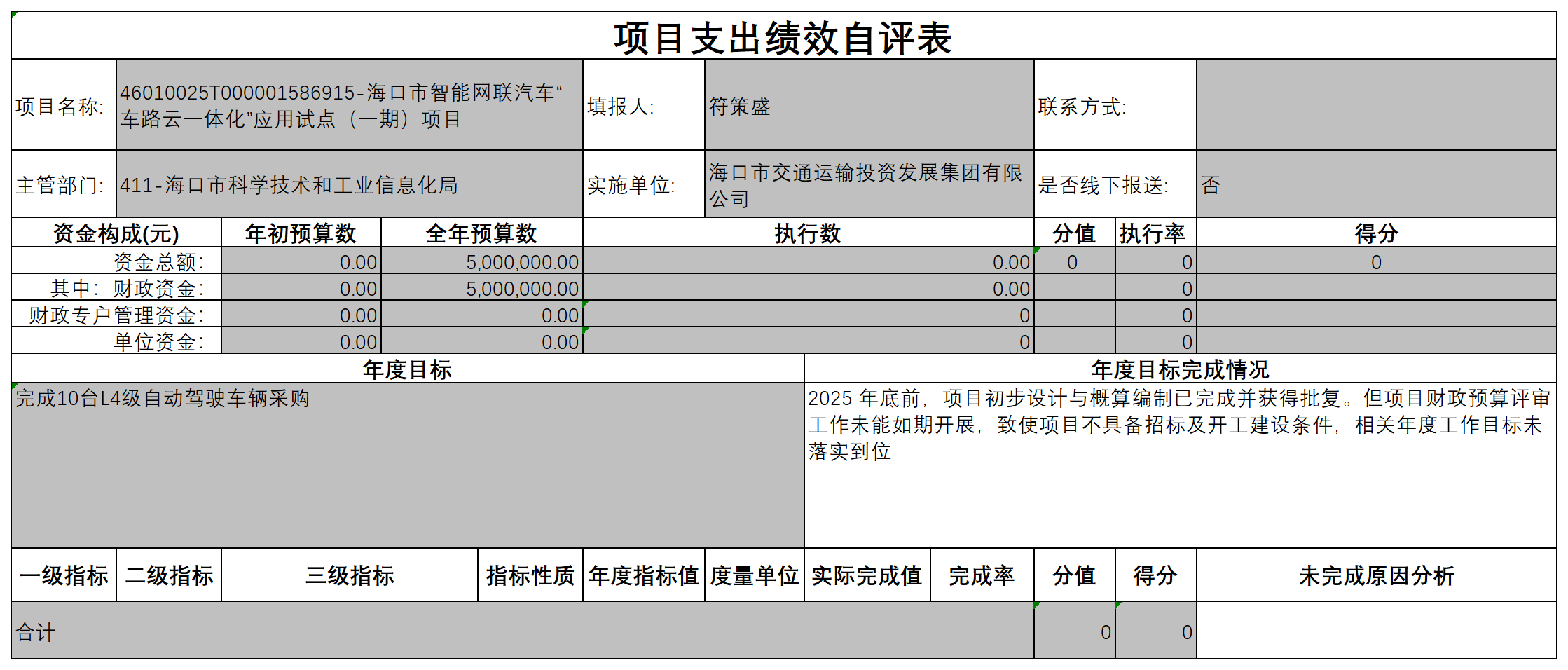Select 分值 total value in 合计 row
This screenshot has width=1568, height=670.
coord(1075,631)
